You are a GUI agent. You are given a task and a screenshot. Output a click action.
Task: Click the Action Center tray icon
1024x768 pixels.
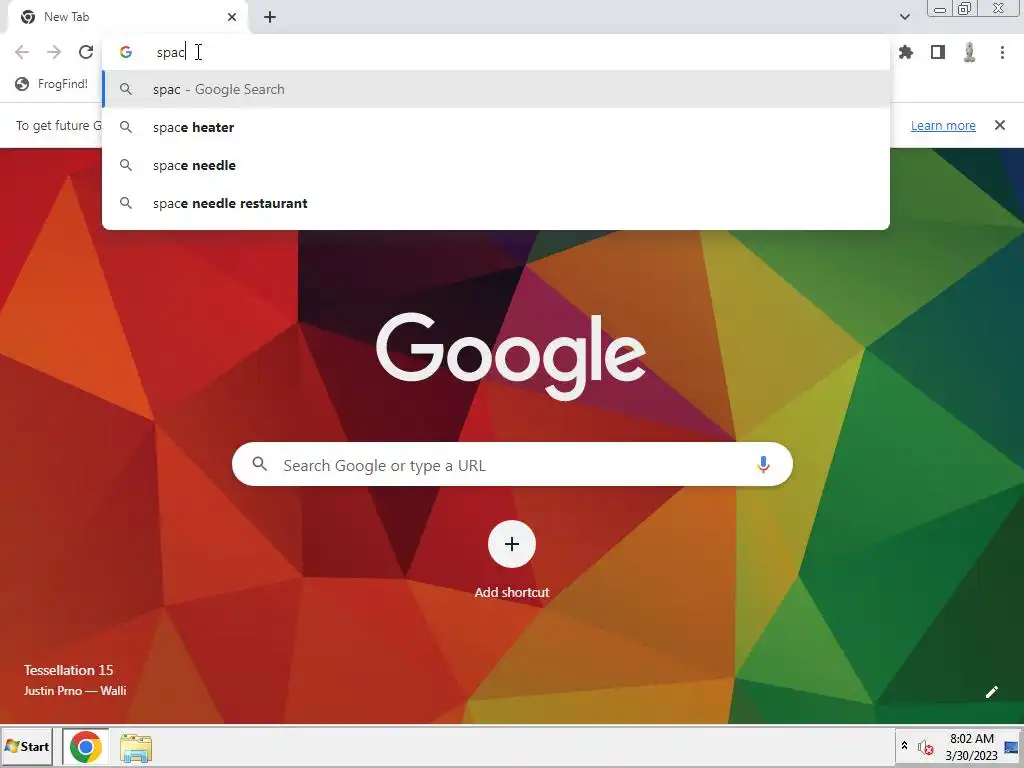(1011, 747)
